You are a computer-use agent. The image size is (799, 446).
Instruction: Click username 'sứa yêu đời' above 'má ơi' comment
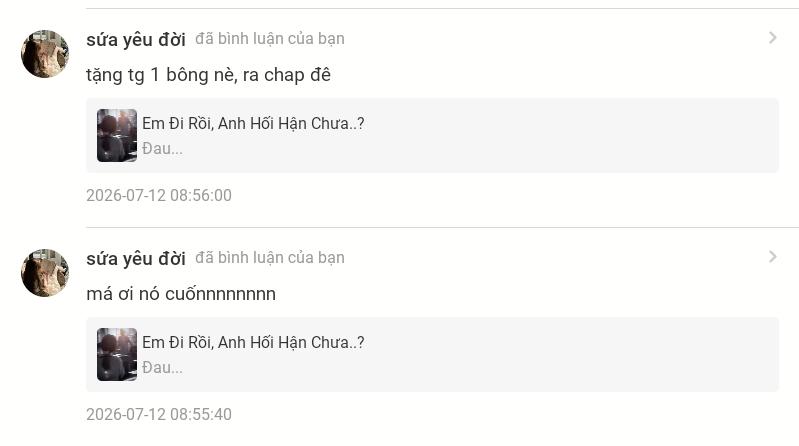(x=136, y=258)
